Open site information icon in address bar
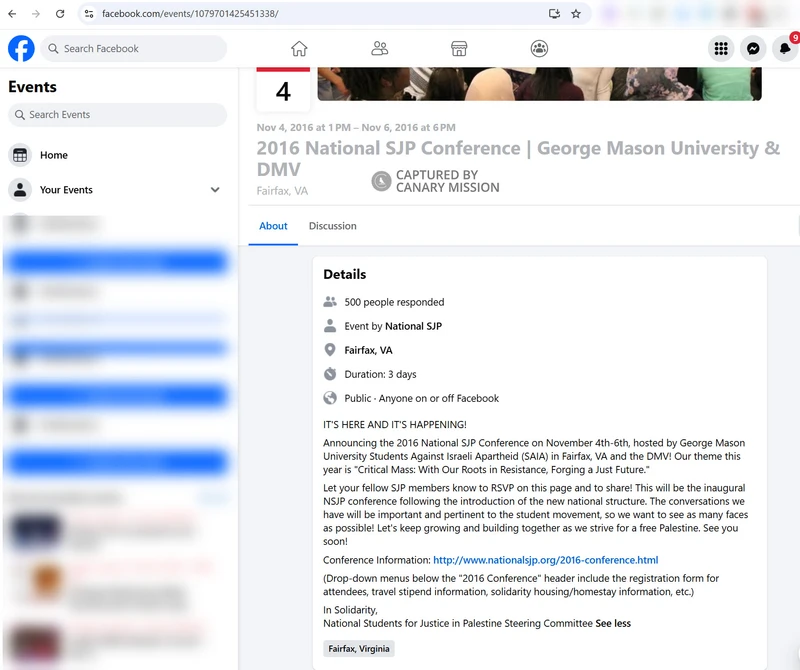The width and height of the screenshot is (800, 670). coord(89,14)
